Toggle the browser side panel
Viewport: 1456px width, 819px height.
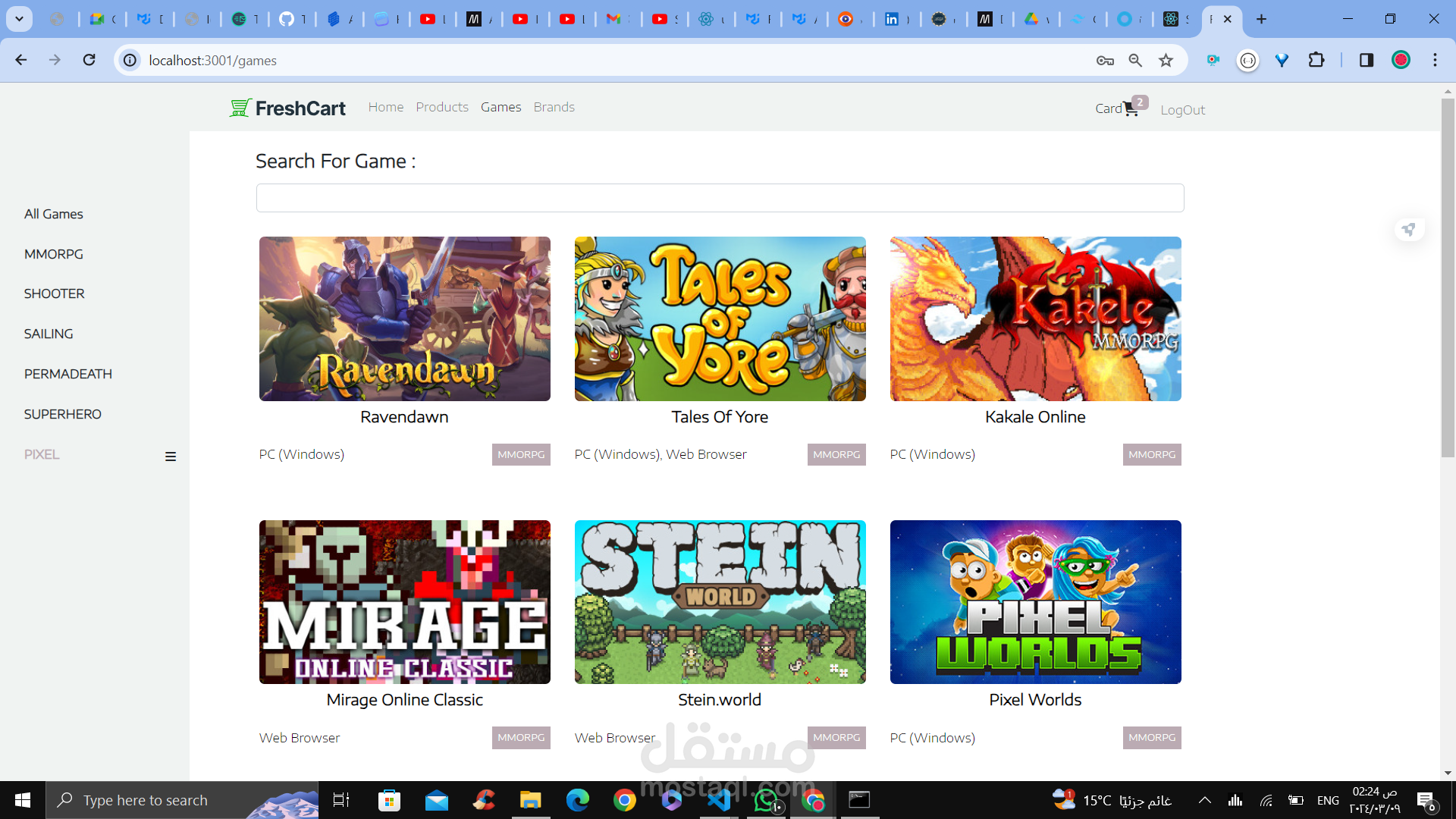pyautogui.click(x=1366, y=60)
